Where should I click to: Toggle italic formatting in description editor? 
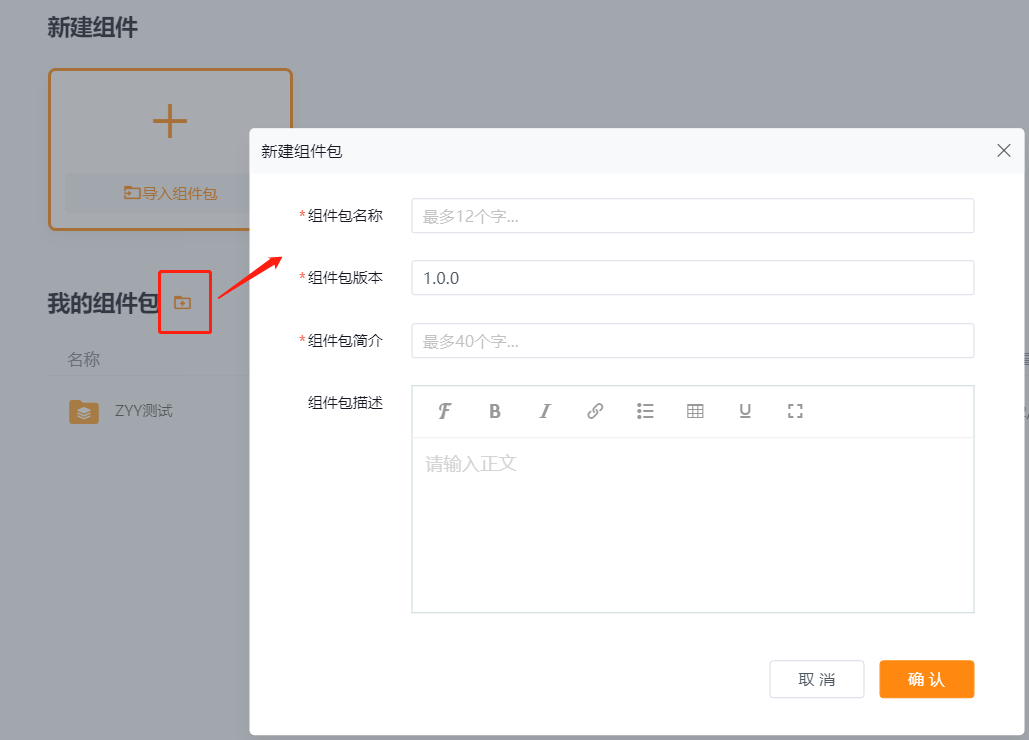tap(545, 411)
